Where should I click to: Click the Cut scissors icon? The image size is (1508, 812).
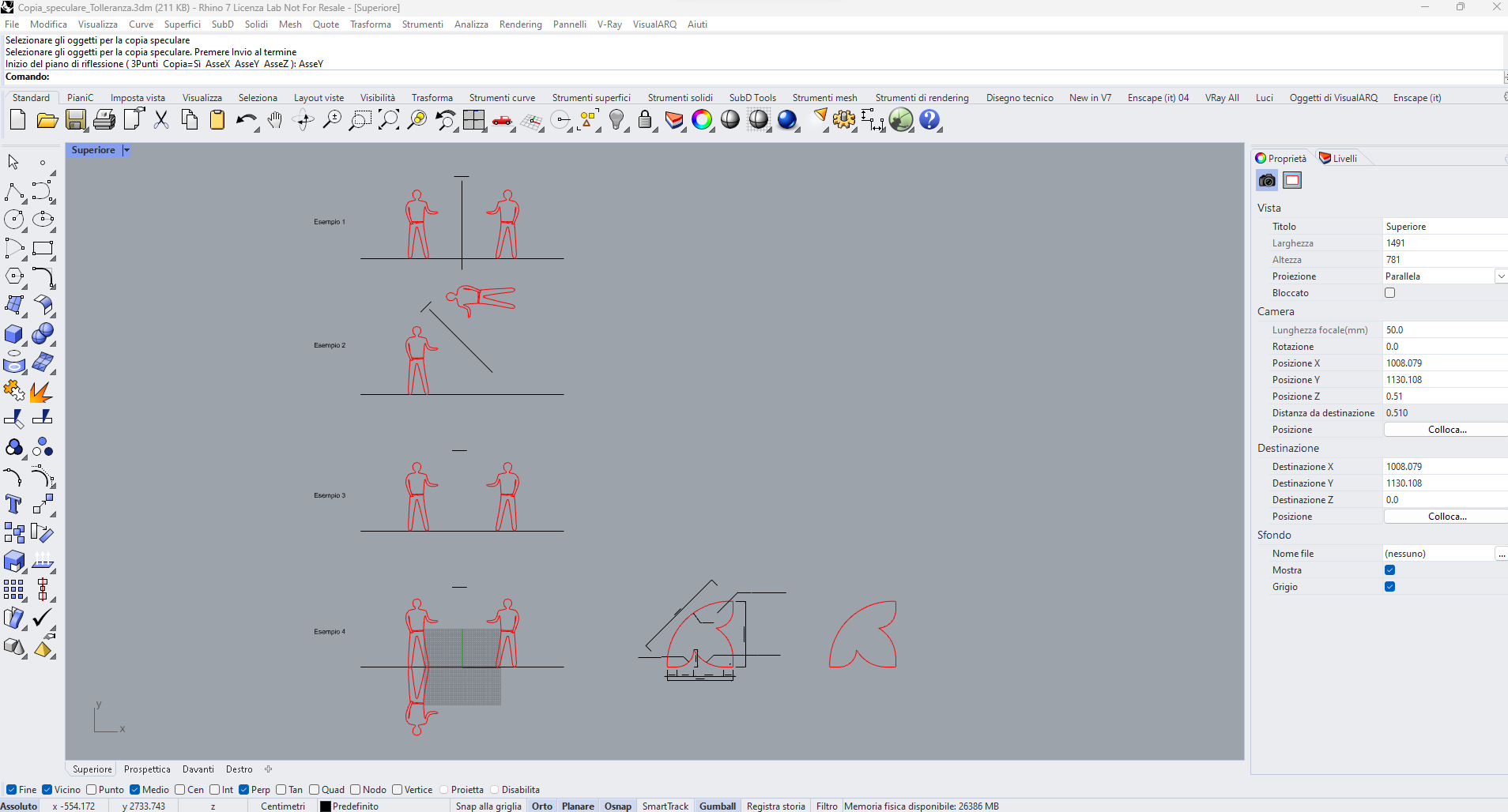tap(161, 120)
